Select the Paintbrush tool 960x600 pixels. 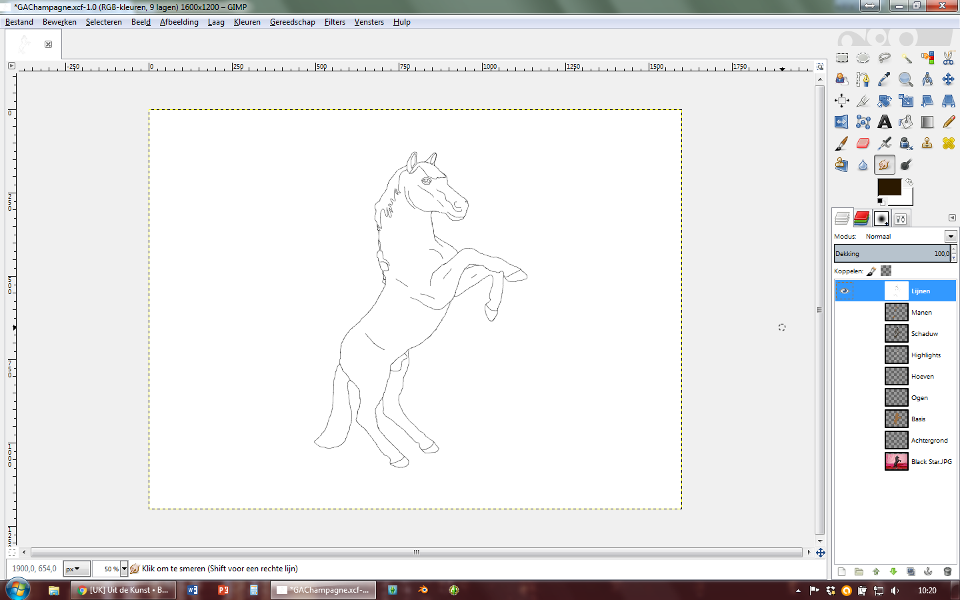point(842,143)
